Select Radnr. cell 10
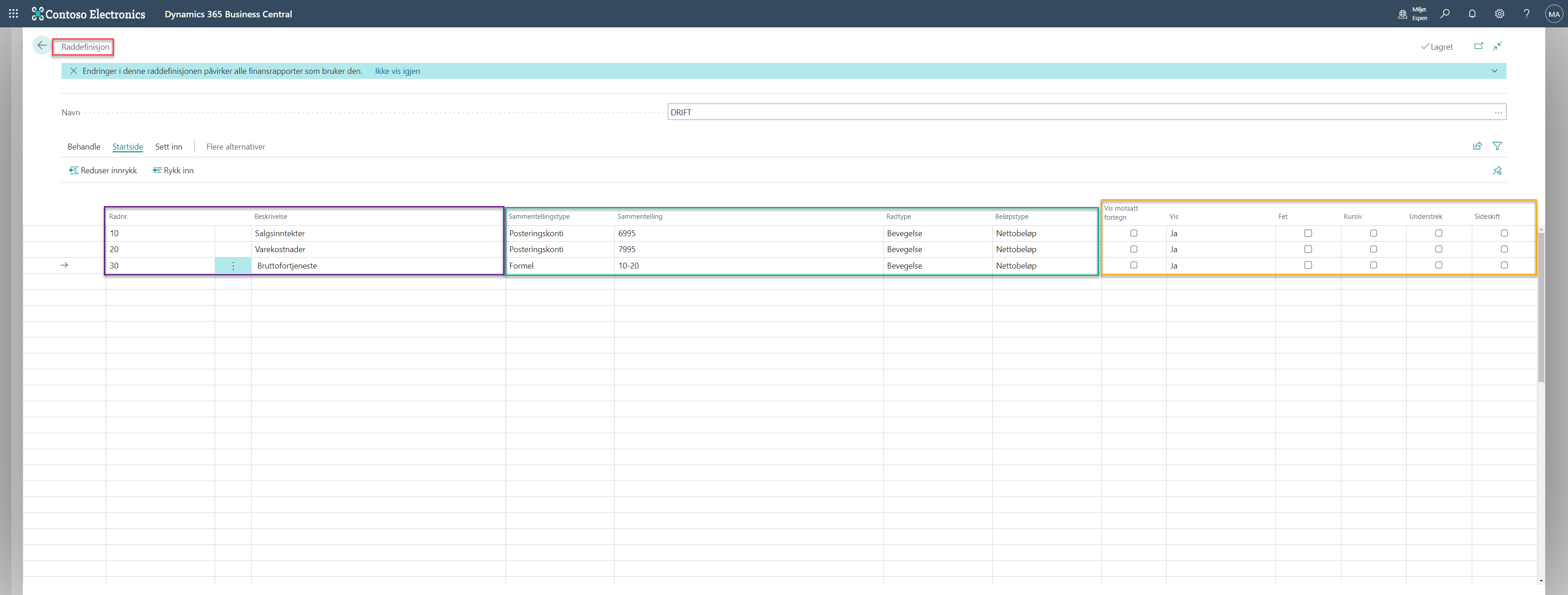This screenshot has width=1568, height=595. click(x=160, y=233)
